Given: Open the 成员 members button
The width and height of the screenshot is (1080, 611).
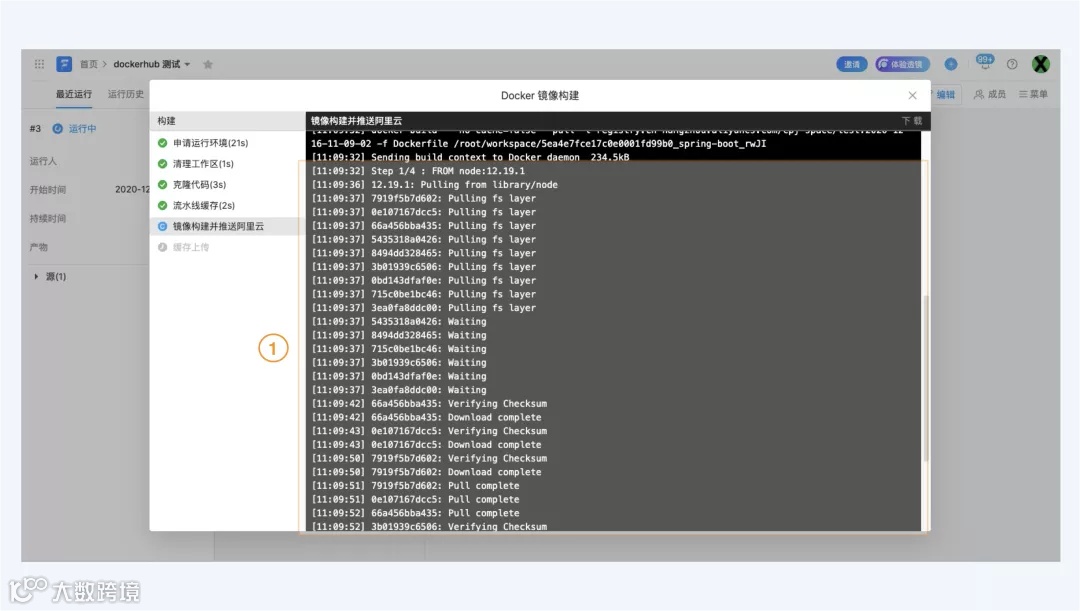Looking at the screenshot, I should (x=990, y=94).
